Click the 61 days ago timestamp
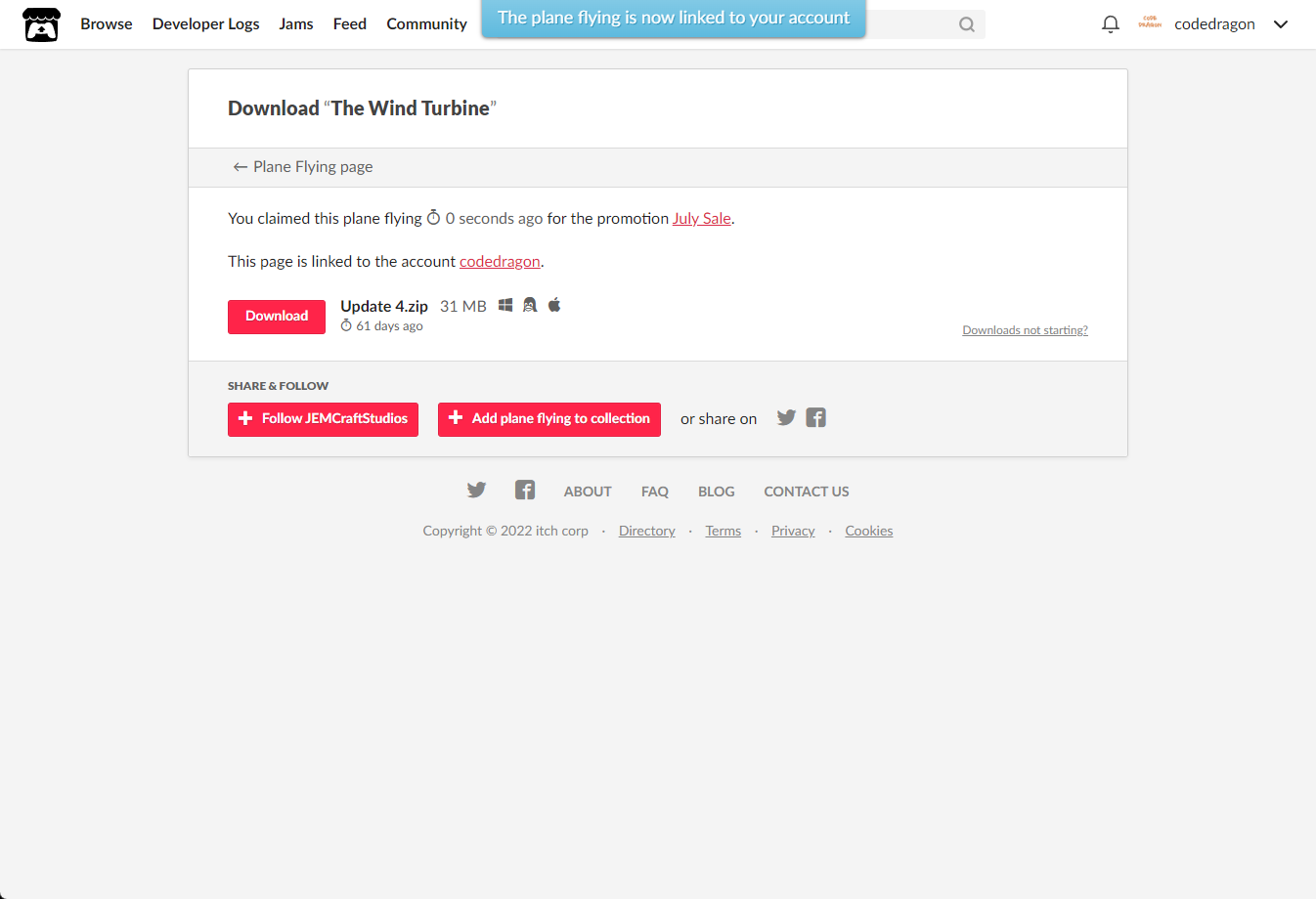 pyautogui.click(x=389, y=326)
